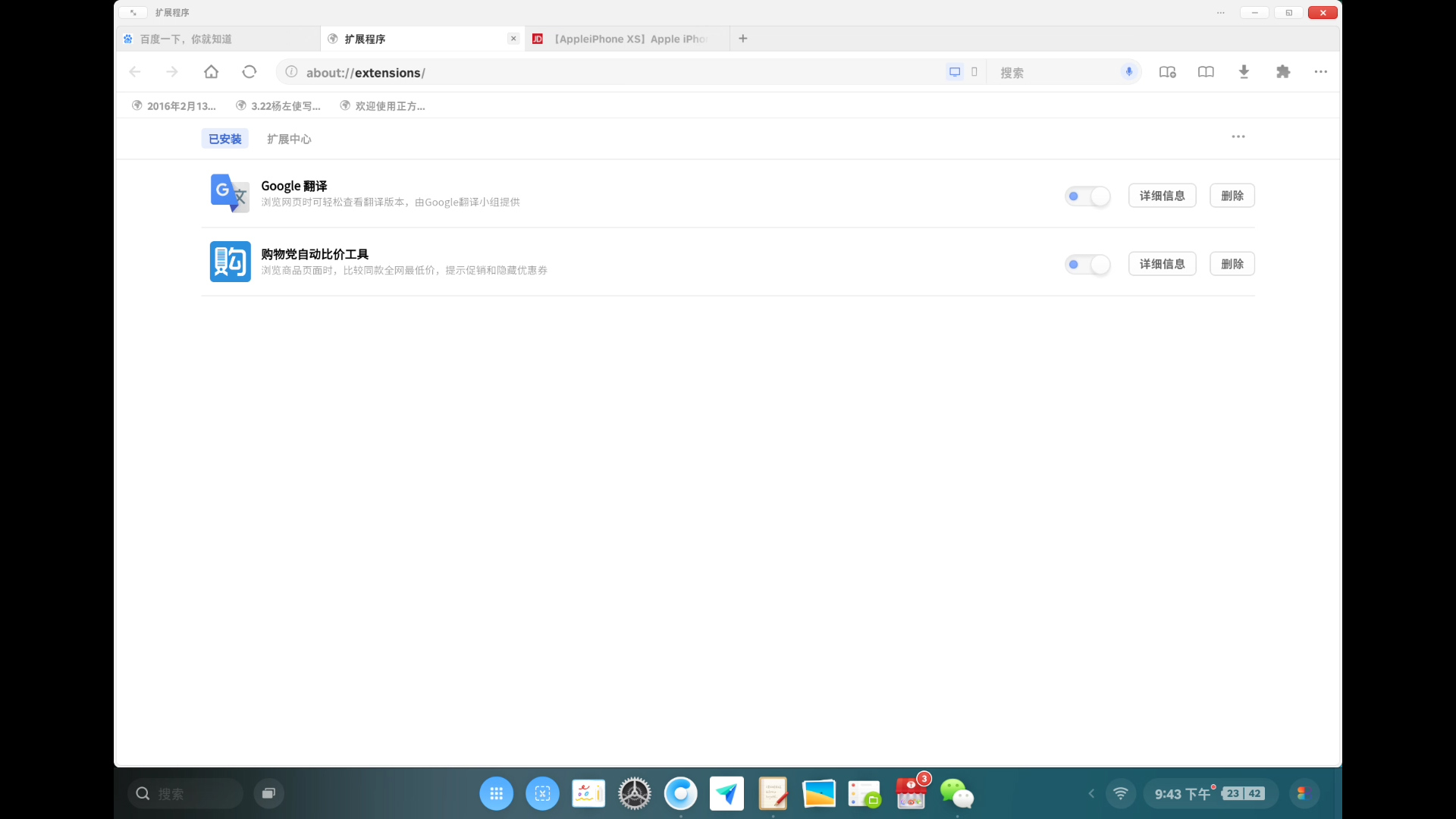
Task: Click the voice search microphone icon
Action: (x=1129, y=72)
